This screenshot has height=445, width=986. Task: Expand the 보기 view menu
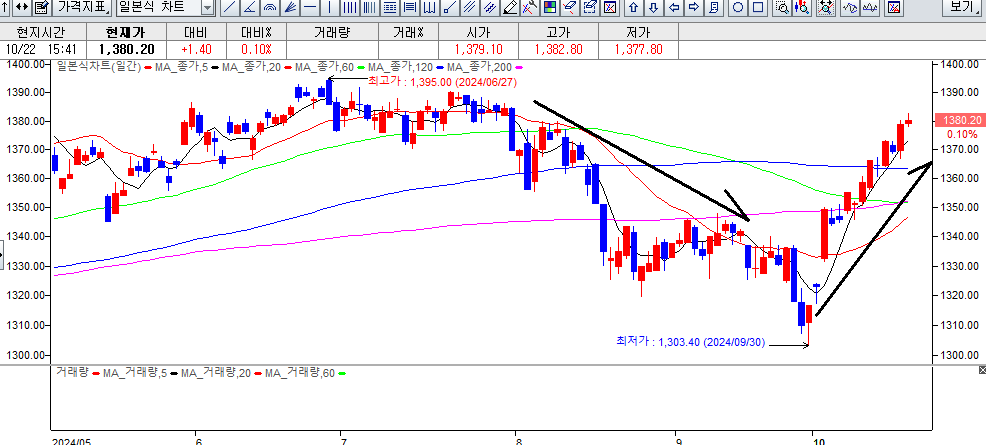click(962, 8)
